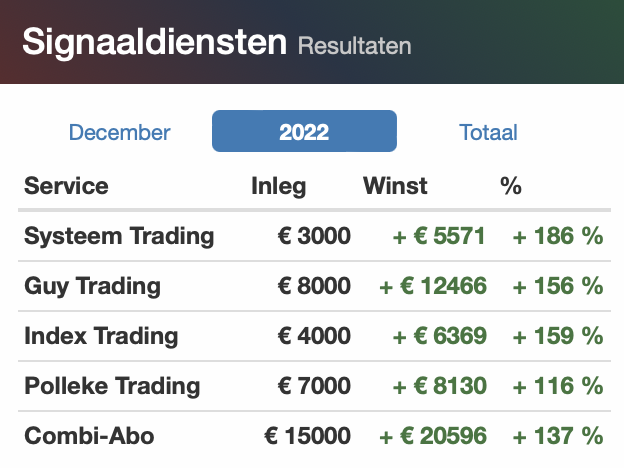Choose the Polleke Trading service
The width and height of the screenshot is (624, 468).
tap(112, 386)
